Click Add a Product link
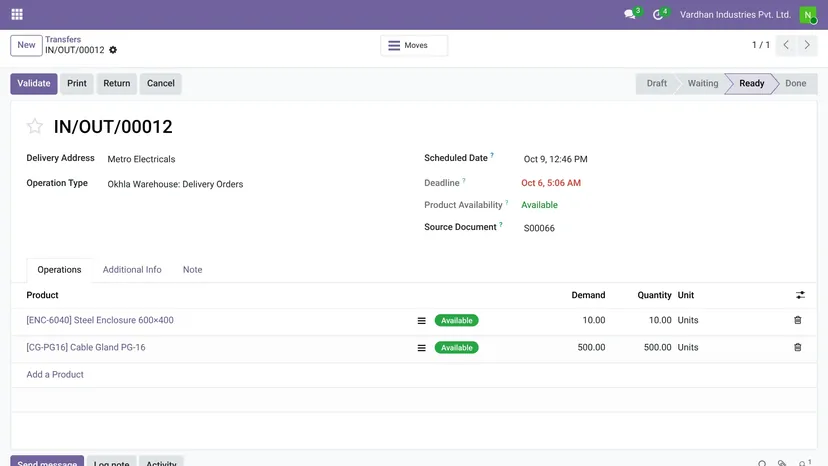Screen dimensions: 828x466 [x=55, y=375]
